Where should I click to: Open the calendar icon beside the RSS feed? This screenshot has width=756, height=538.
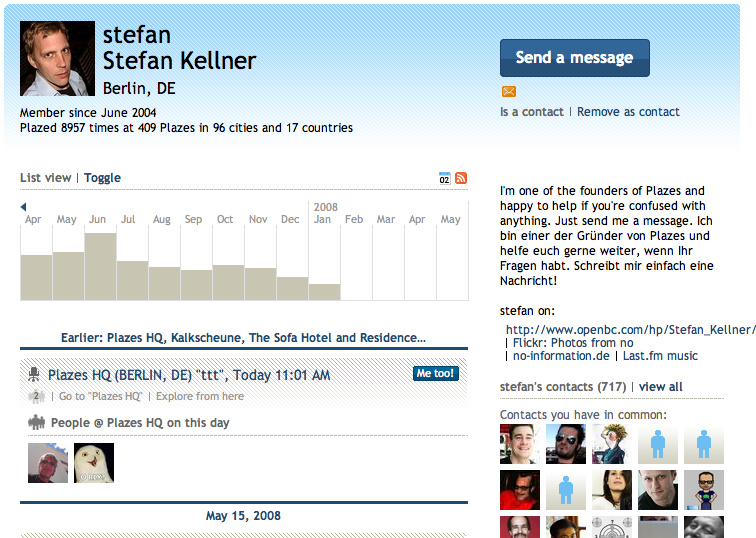445,178
